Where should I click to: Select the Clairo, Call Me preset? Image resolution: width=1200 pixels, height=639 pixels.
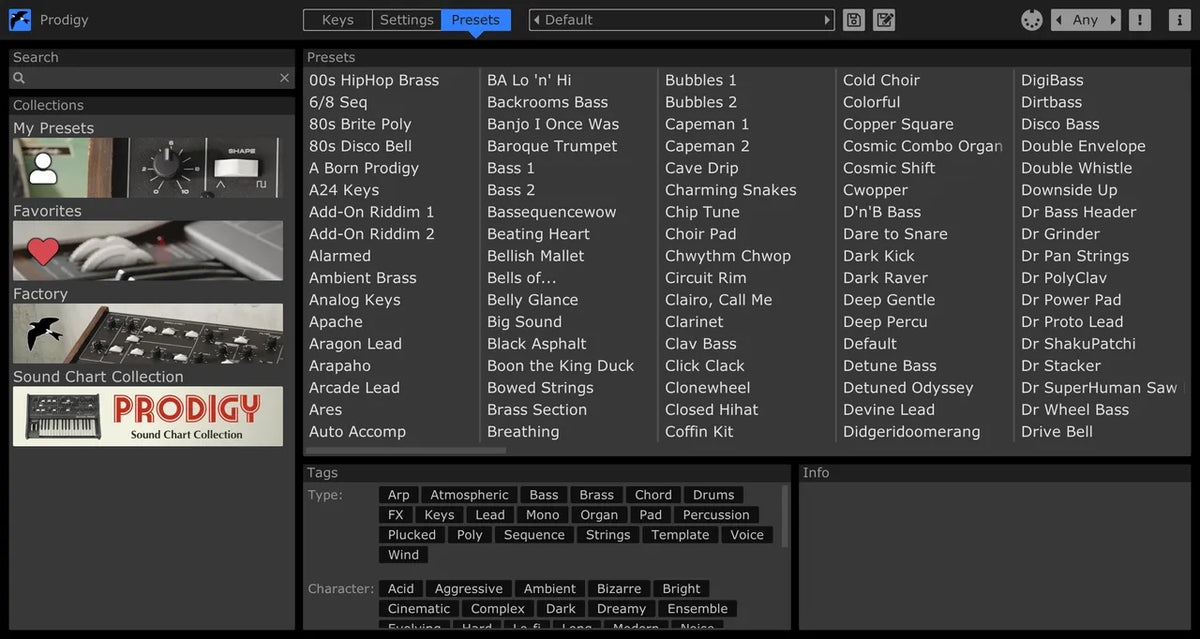coord(718,300)
